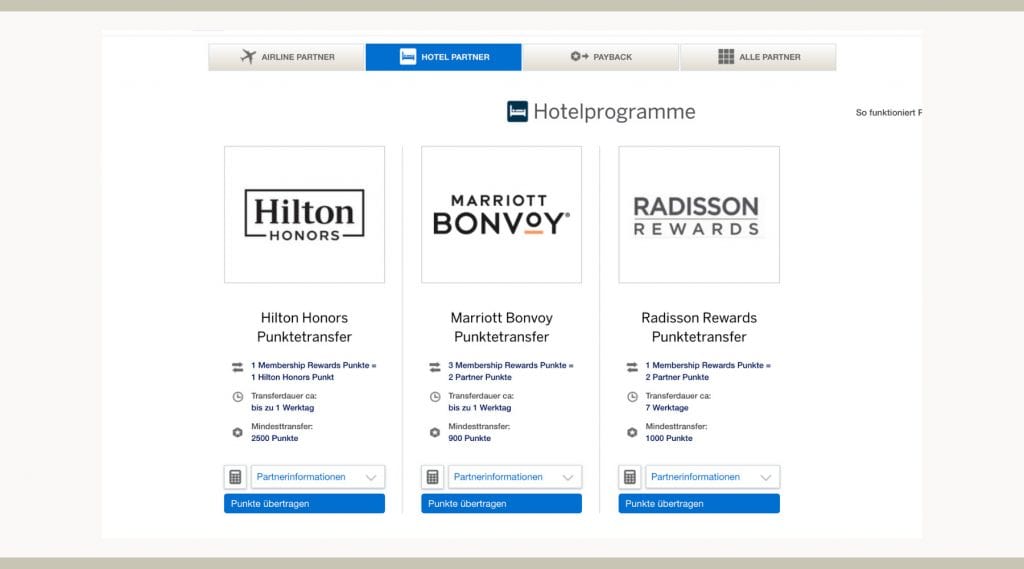Click 'Radisson Rewards Punktetransfer' title
The width and height of the screenshot is (1024, 569).
tap(699, 327)
